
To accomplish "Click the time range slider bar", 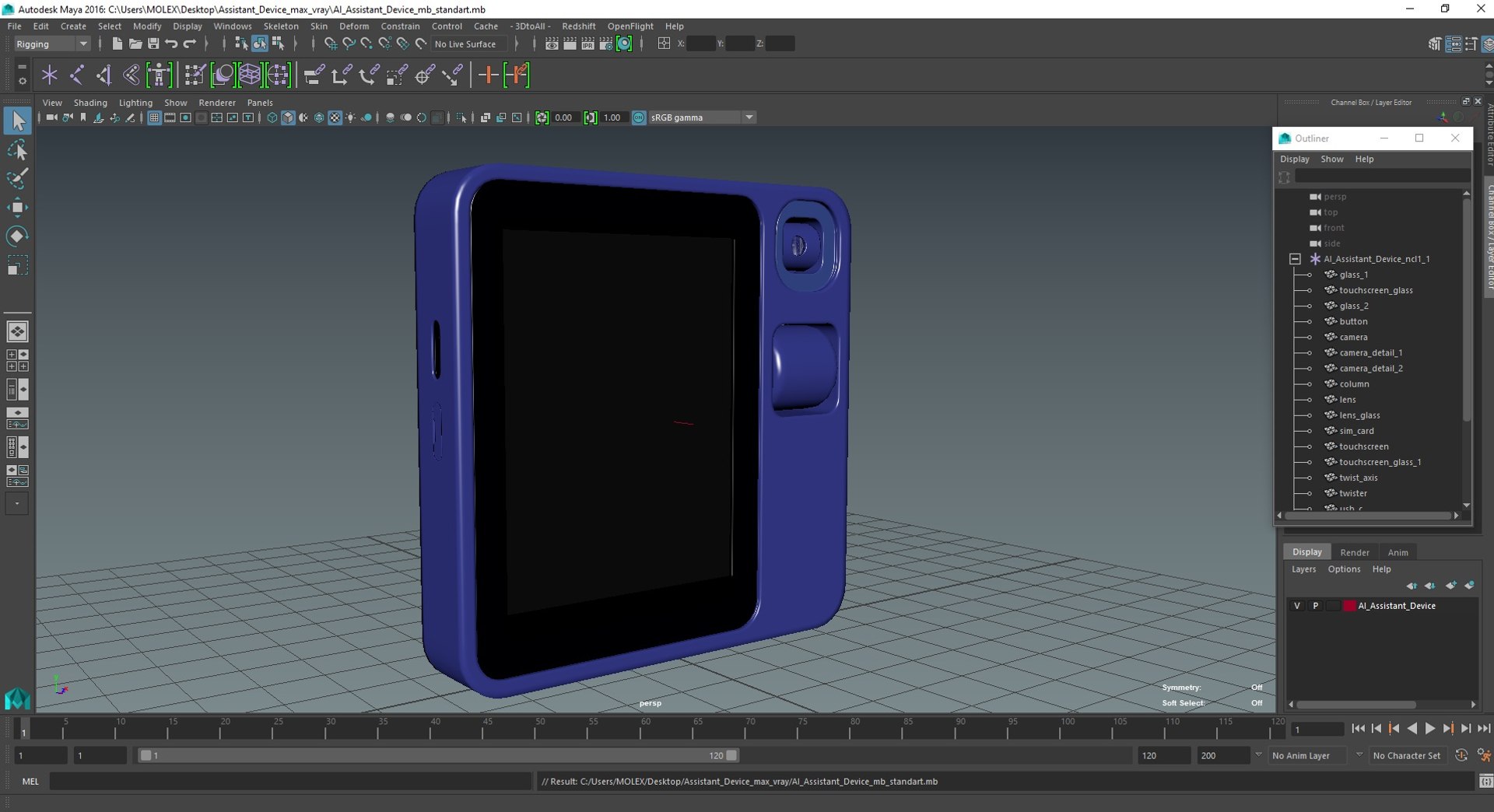I will tap(438, 755).
